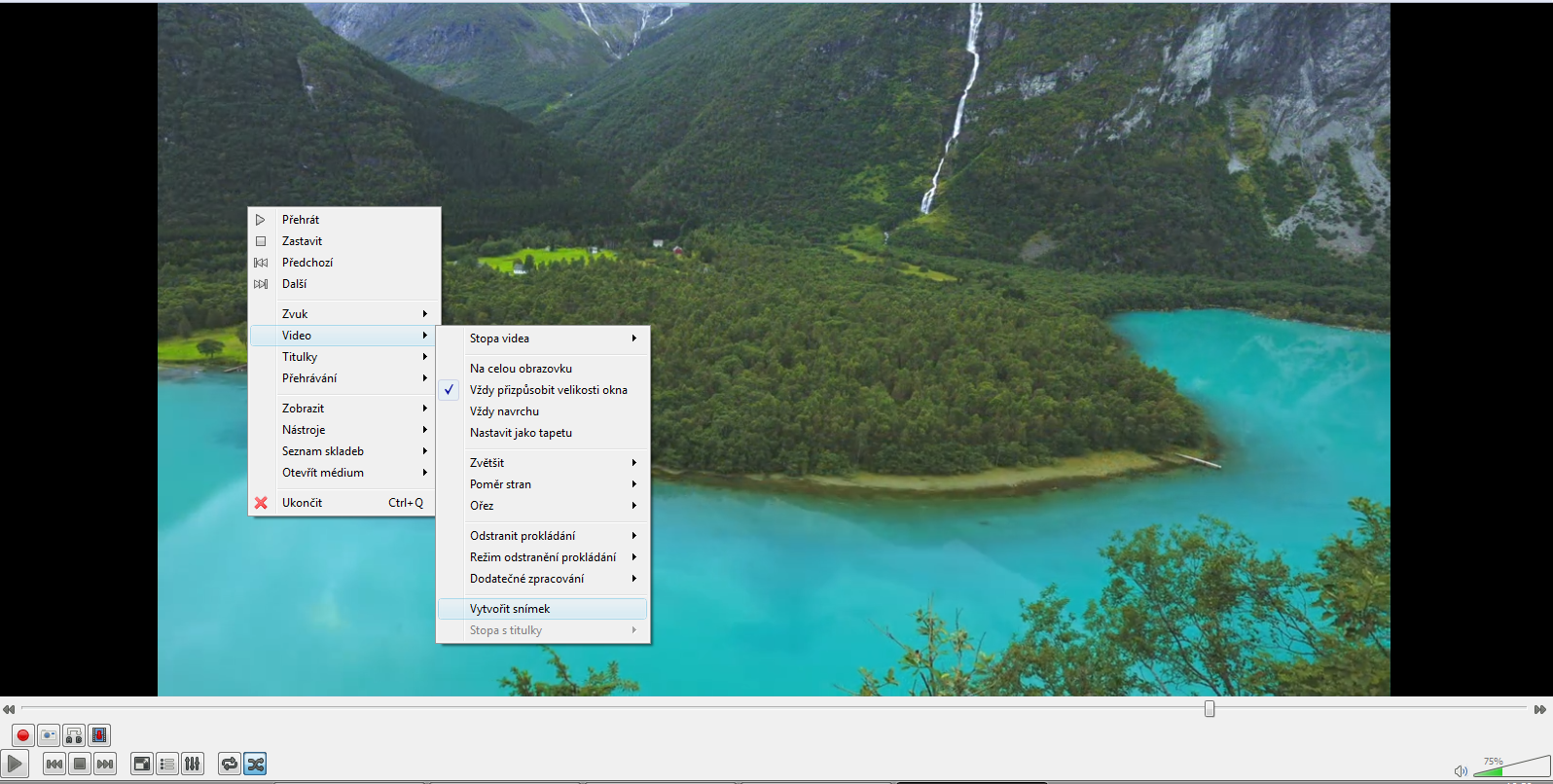Viewport: 1553px width, 784px height.
Task: Quit via 'Ukončit' with the red X
Action: 343,503
